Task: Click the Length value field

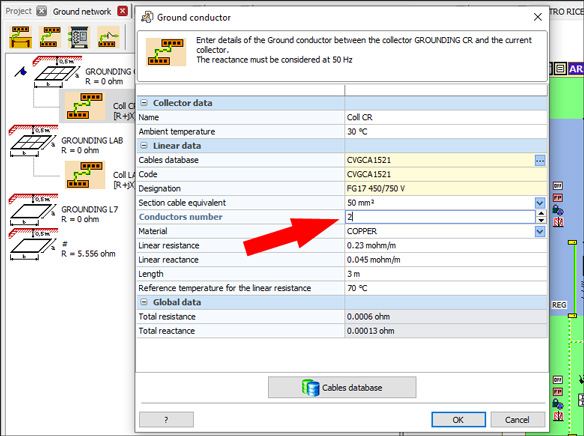Action: click(x=446, y=274)
